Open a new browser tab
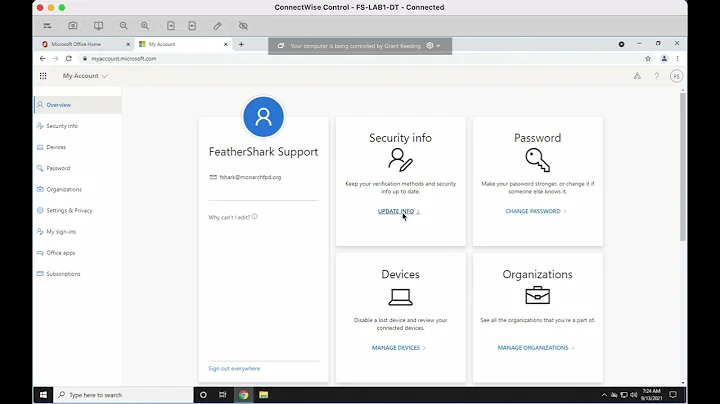The image size is (720, 404). coord(241,45)
